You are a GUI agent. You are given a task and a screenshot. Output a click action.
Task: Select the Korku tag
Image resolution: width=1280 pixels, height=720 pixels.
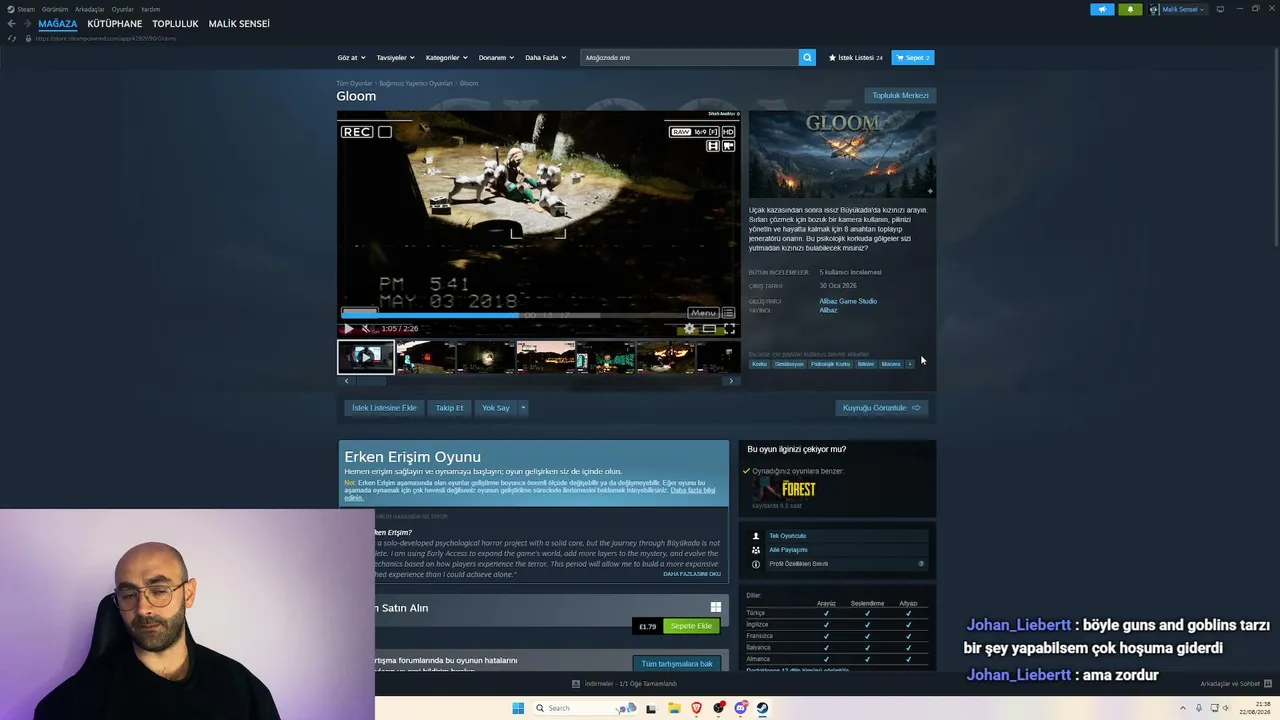760,364
